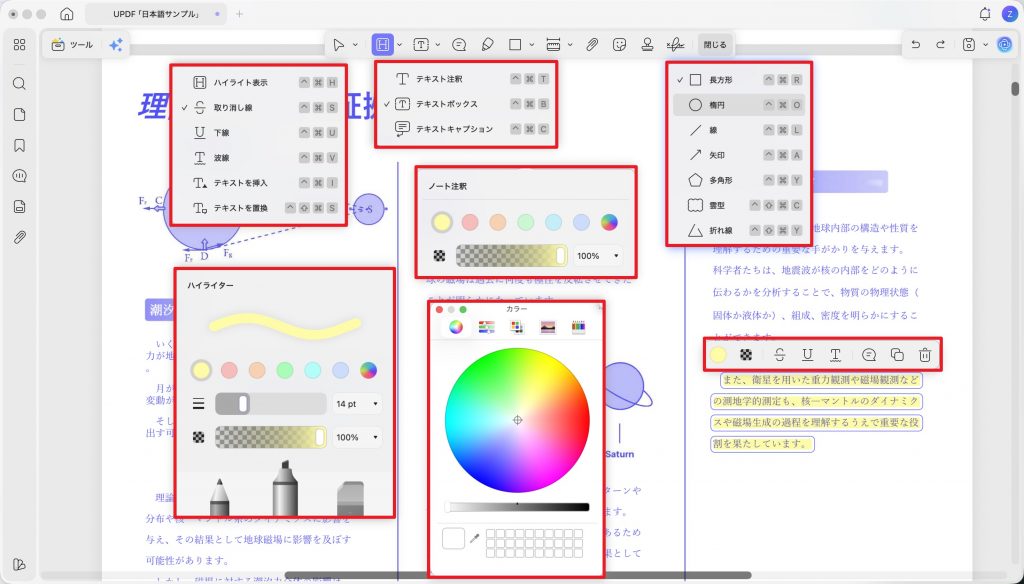Viewport: 1024px width, 584px height.
Task: Pick the pencil drawing tool in toolbar
Action: (487, 44)
